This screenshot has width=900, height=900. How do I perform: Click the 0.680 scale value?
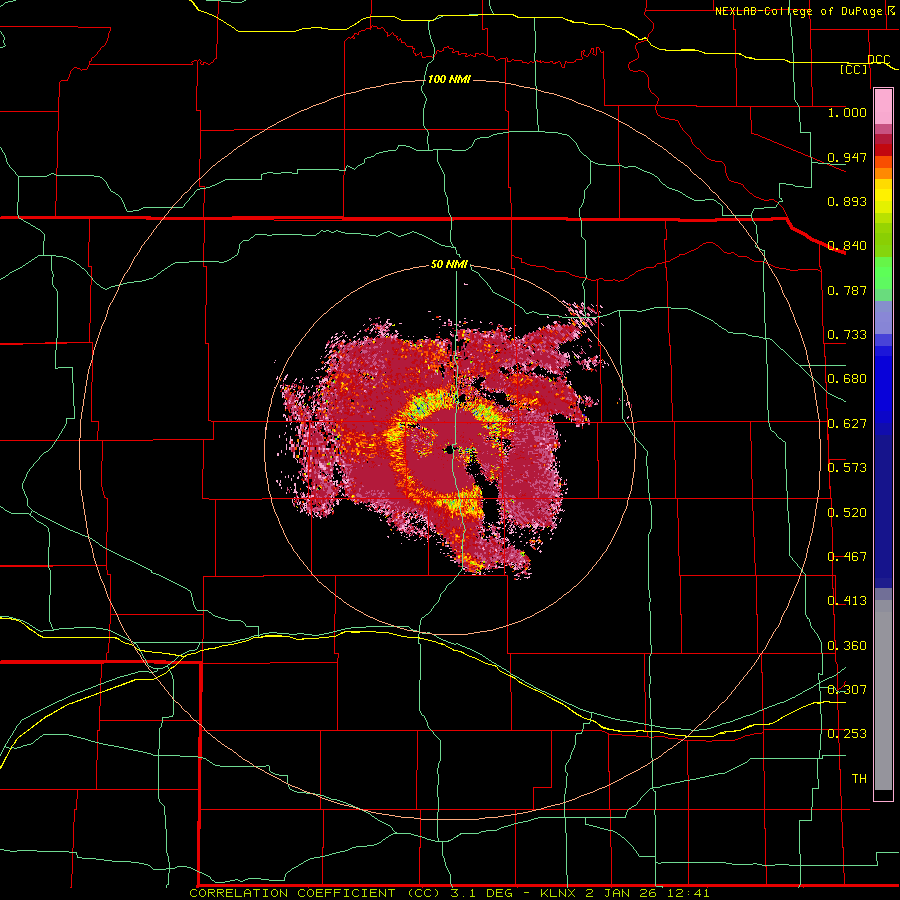(847, 379)
